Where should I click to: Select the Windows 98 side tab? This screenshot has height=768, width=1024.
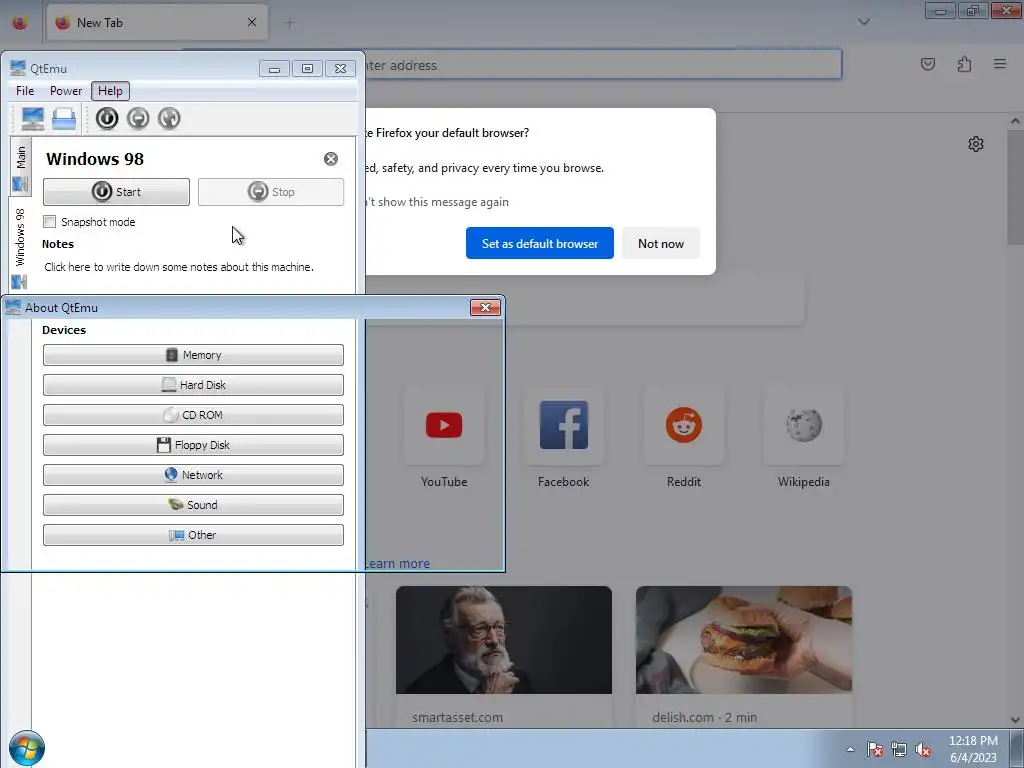[x=20, y=247]
